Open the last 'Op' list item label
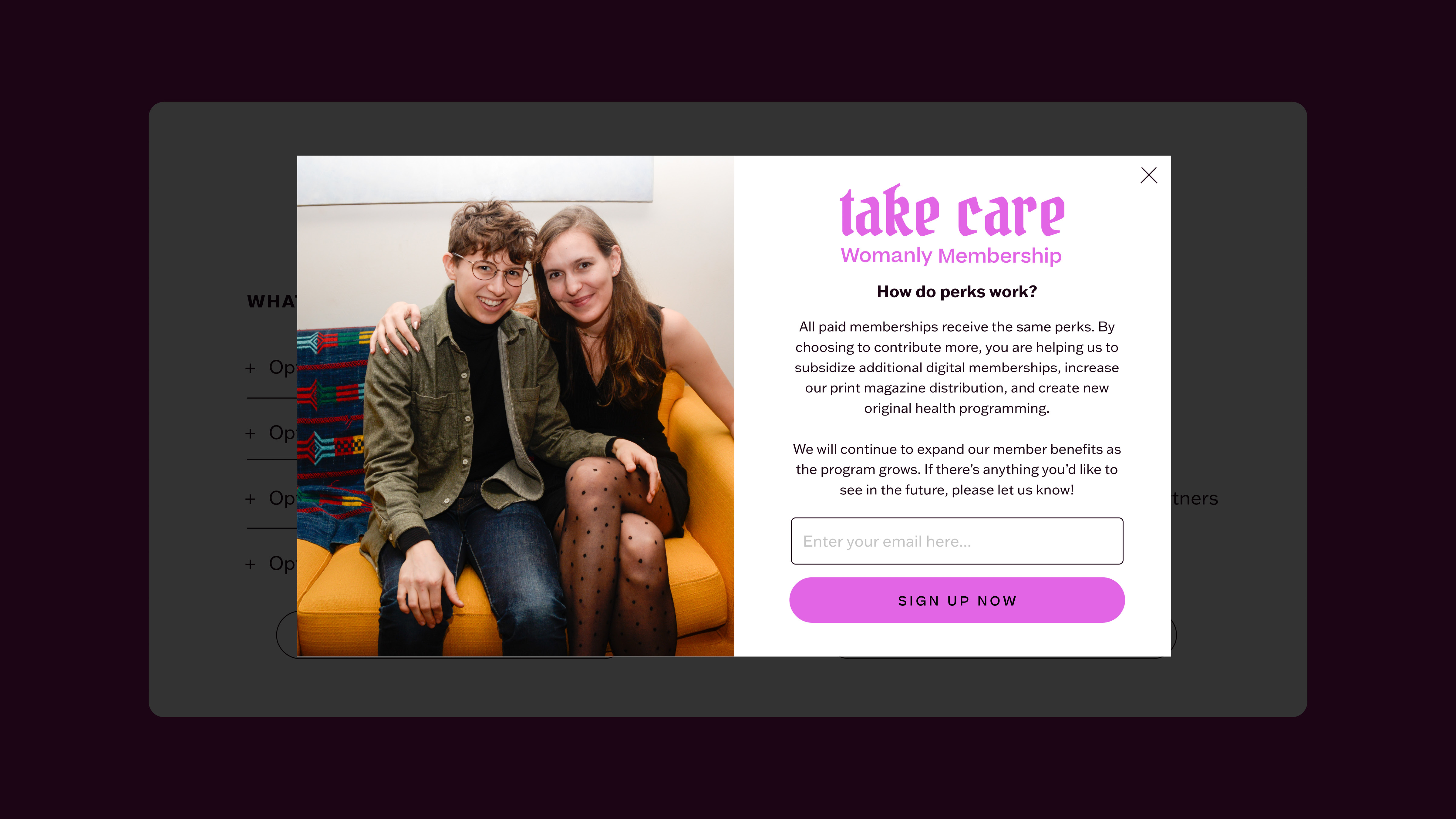Viewport: 1456px width, 819px height. (283, 564)
